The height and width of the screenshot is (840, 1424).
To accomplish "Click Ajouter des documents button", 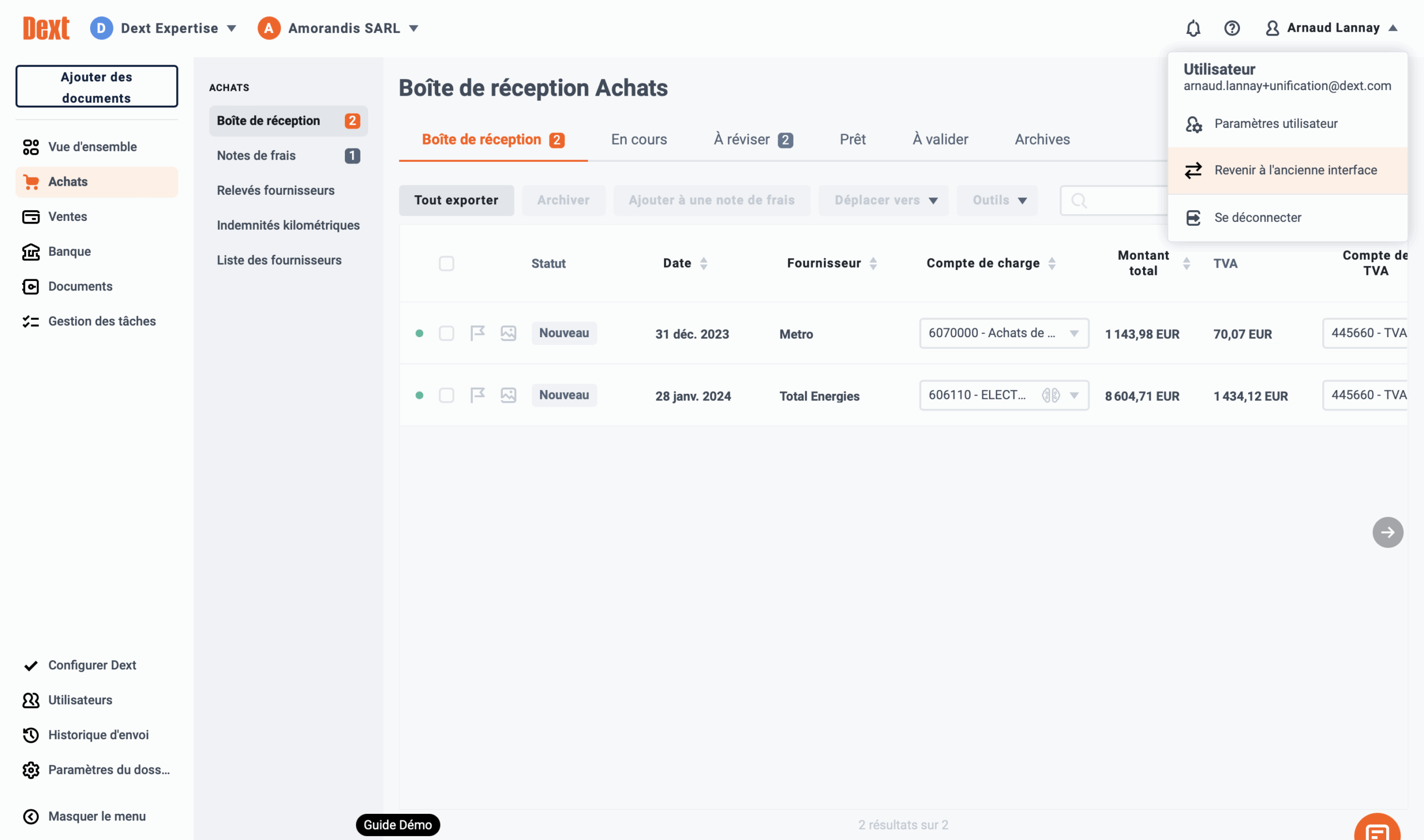I will click(97, 86).
